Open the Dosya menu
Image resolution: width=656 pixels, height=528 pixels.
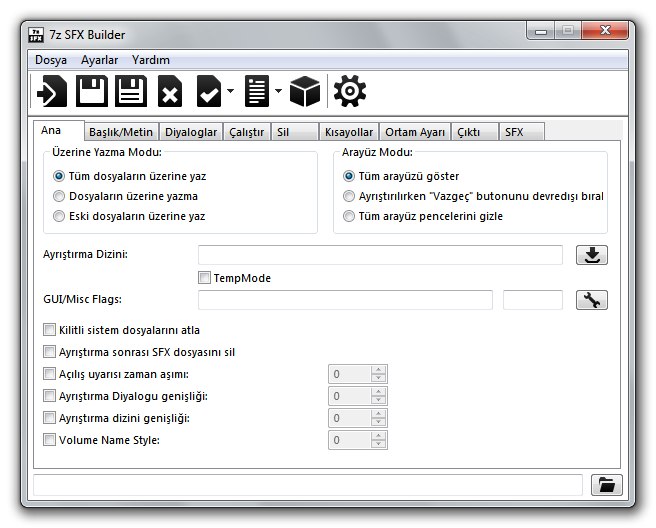coord(51,60)
